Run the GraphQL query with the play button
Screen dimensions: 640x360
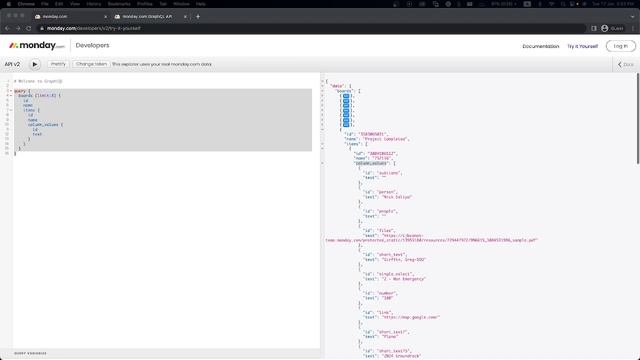point(35,64)
